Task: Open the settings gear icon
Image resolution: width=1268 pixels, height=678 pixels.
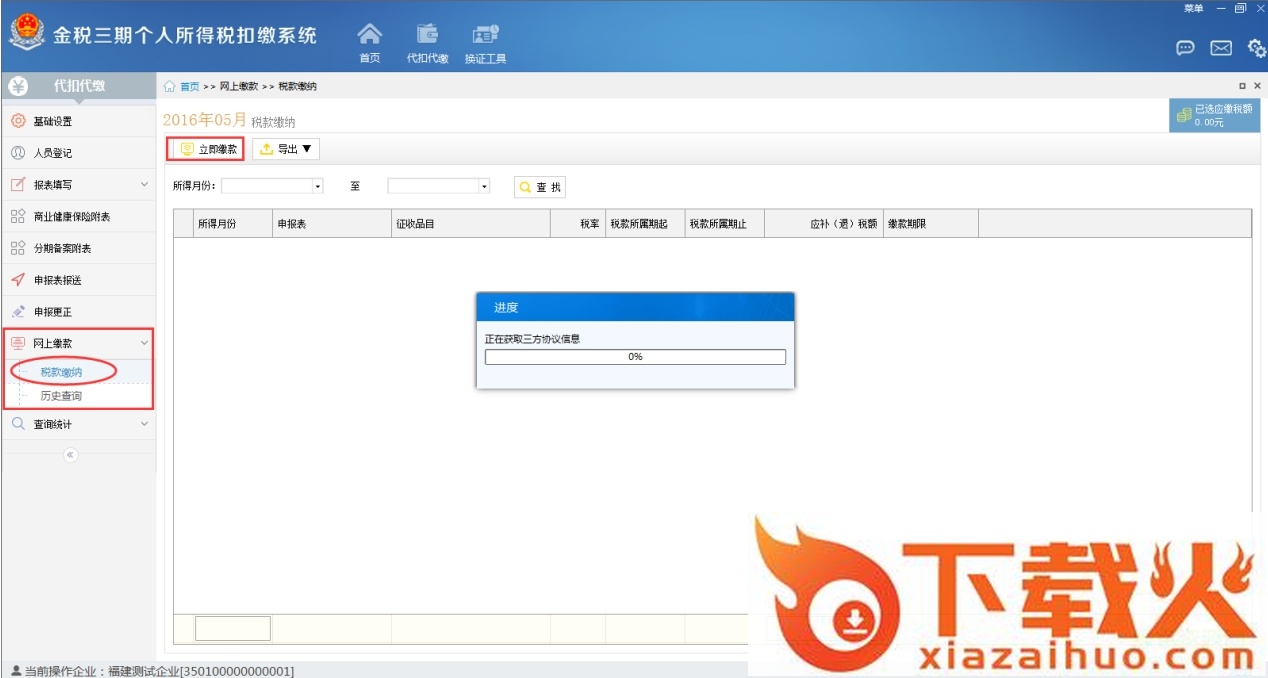Action: coord(1256,48)
